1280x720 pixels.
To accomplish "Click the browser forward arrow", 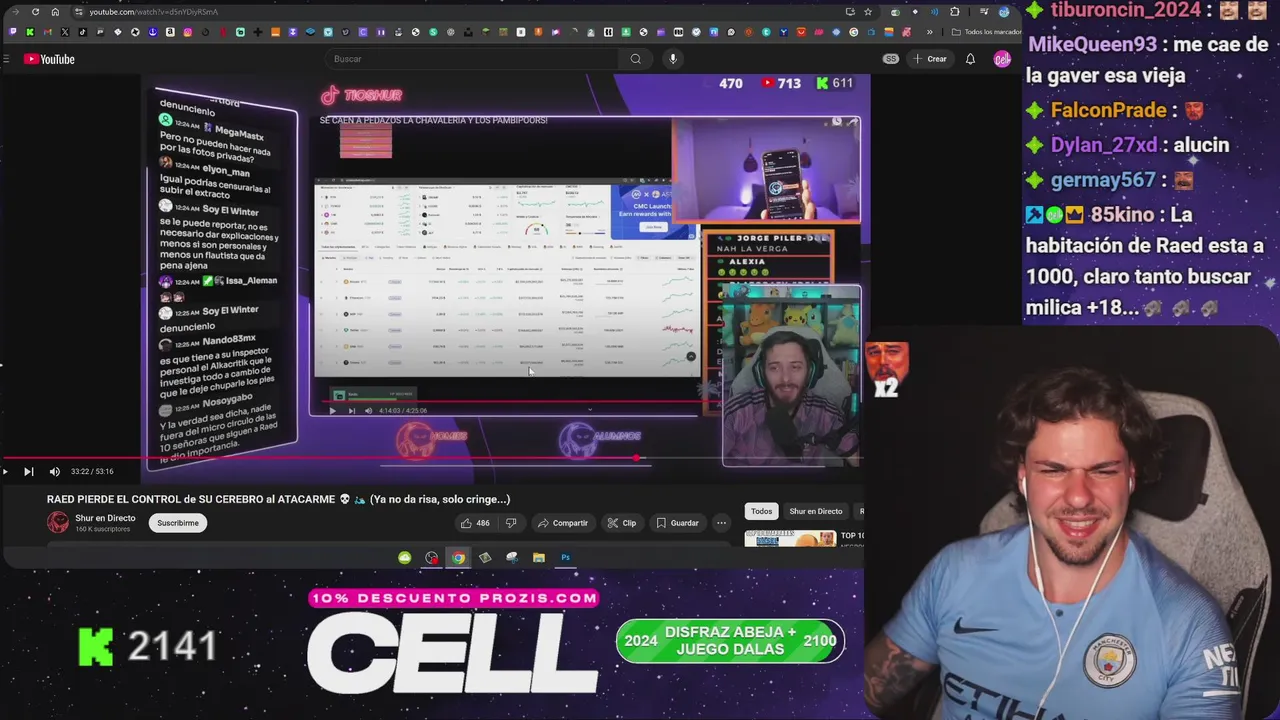I will 15,12.
